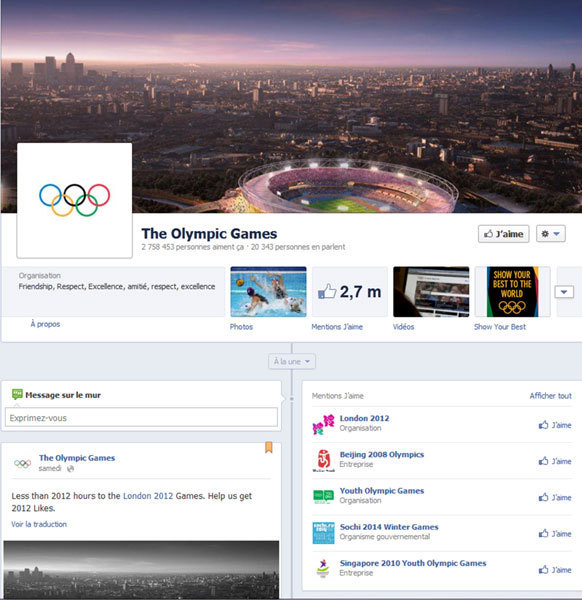Screen dimensions: 582x600
Task: Open the London 2012 page link
Action: tap(364, 418)
